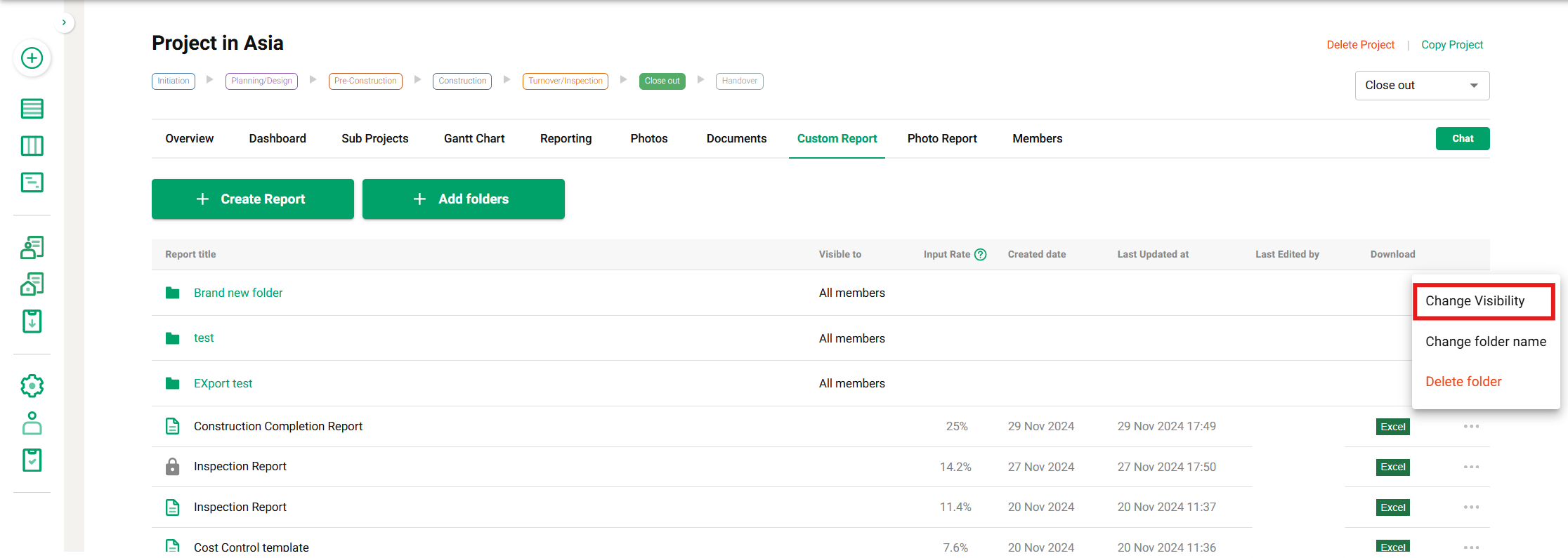Expand the left sidebar with chevron

coord(64,22)
